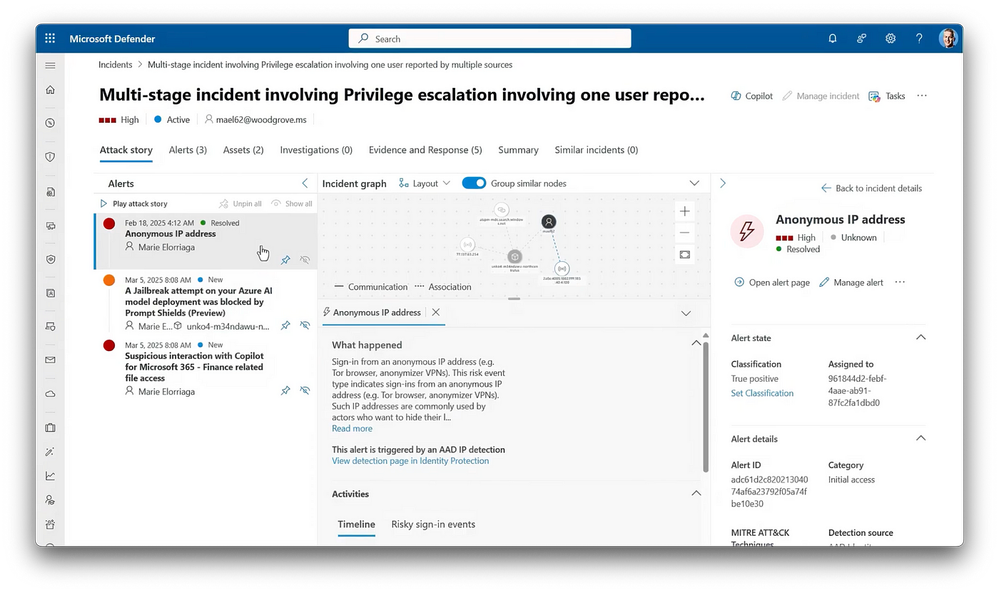Collapse the Alerts panel chevron

pyautogui.click(x=305, y=183)
